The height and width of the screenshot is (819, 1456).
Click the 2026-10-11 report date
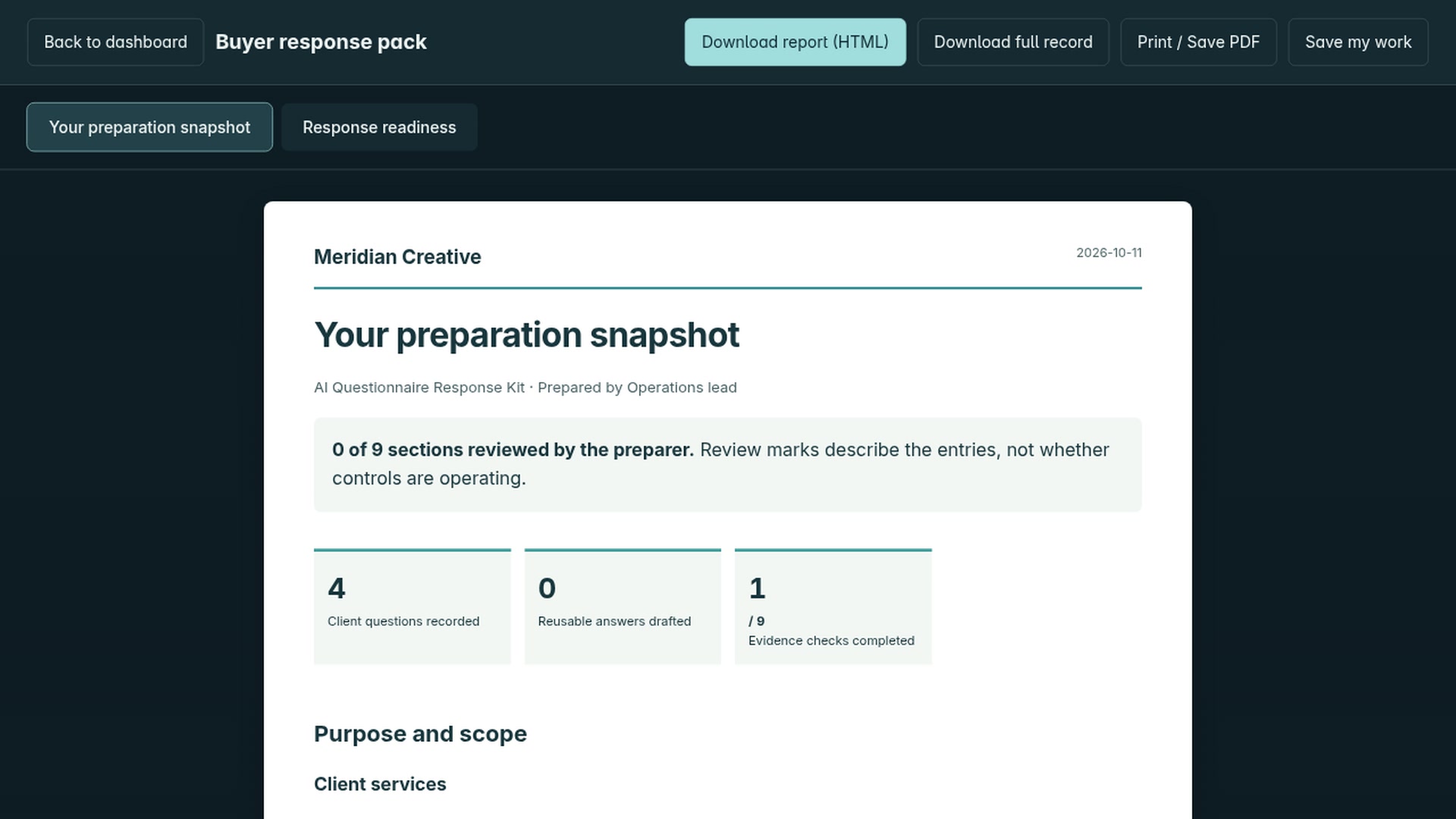pos(1109,253)
